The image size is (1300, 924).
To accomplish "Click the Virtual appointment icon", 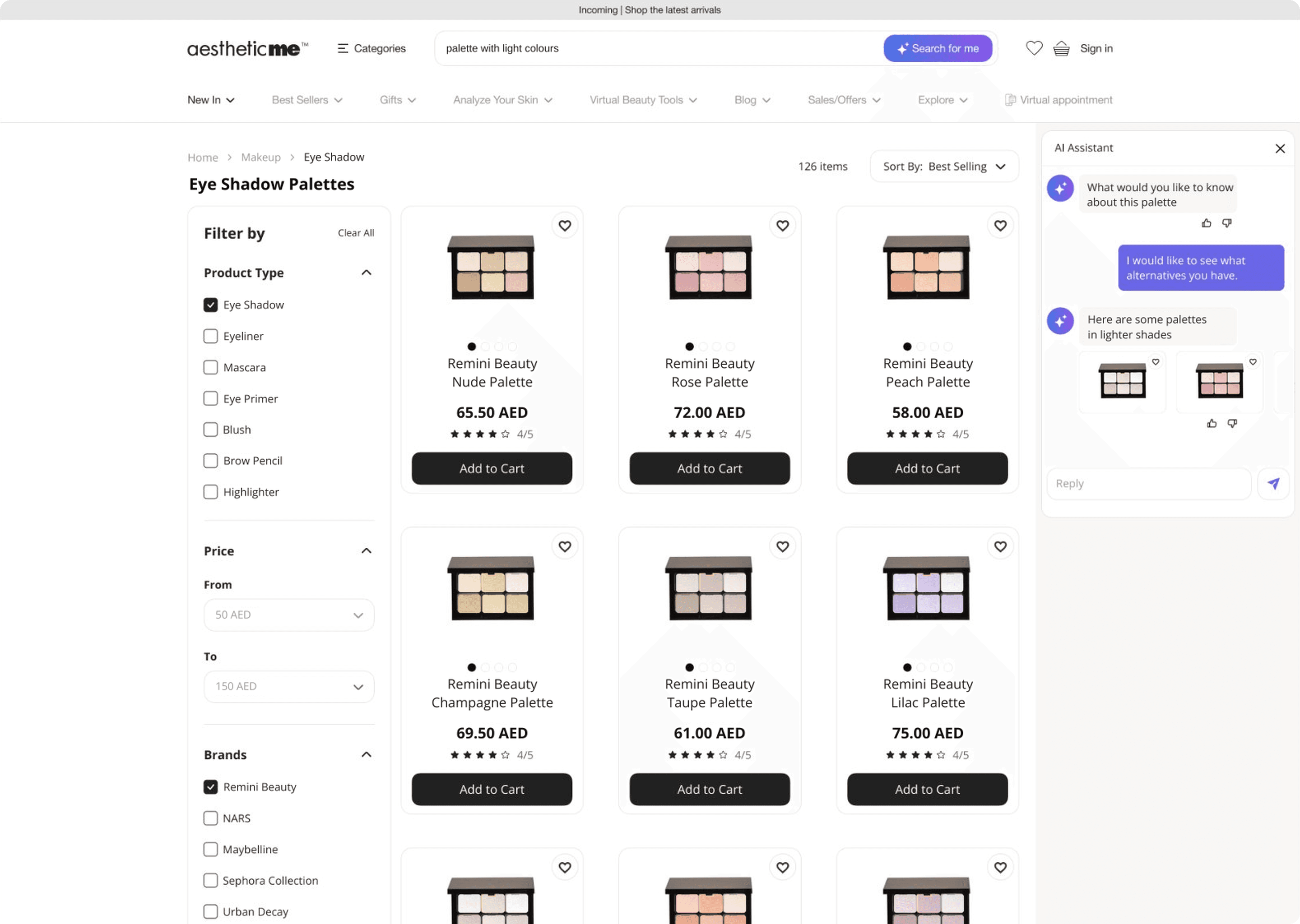I will point(1010,100).
